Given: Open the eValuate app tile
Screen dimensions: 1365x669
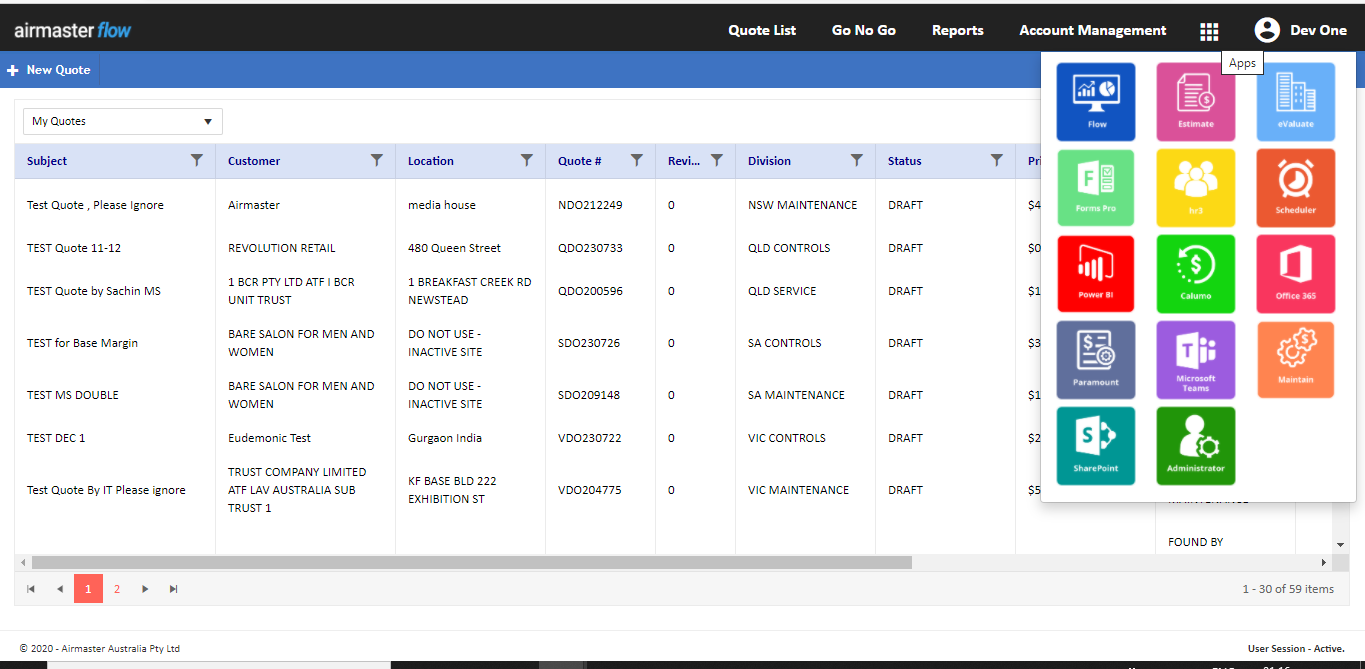Looking at the screenshot, I should pyautogui.click(x=1296, y=102).
